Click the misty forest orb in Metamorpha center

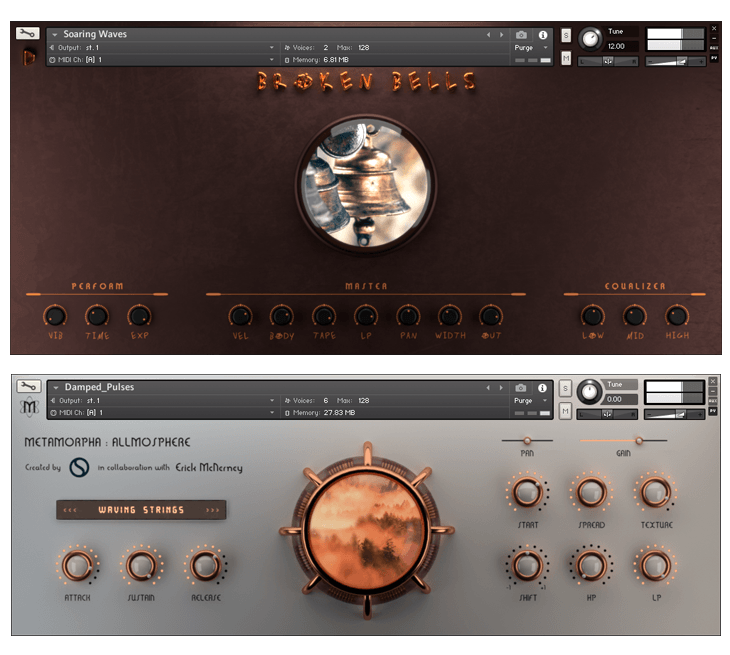368,532
